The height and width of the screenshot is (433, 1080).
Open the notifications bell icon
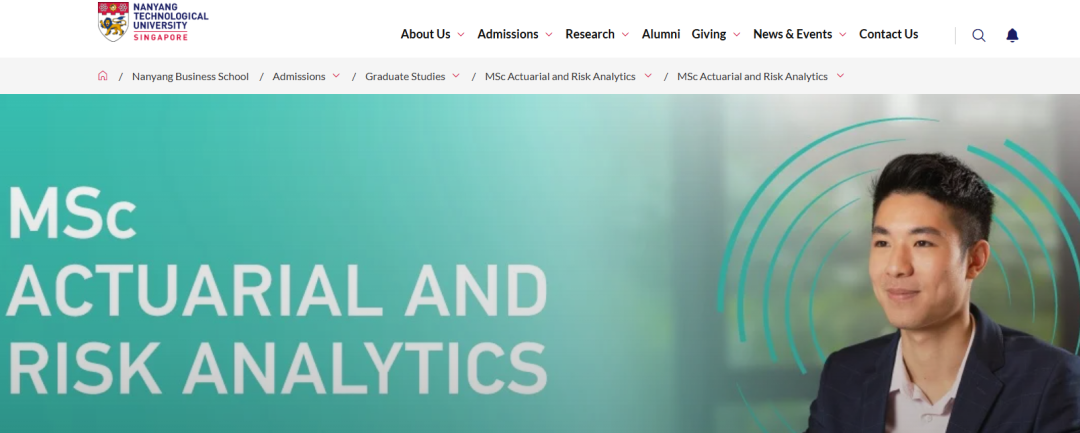[x=1012, y=35]
